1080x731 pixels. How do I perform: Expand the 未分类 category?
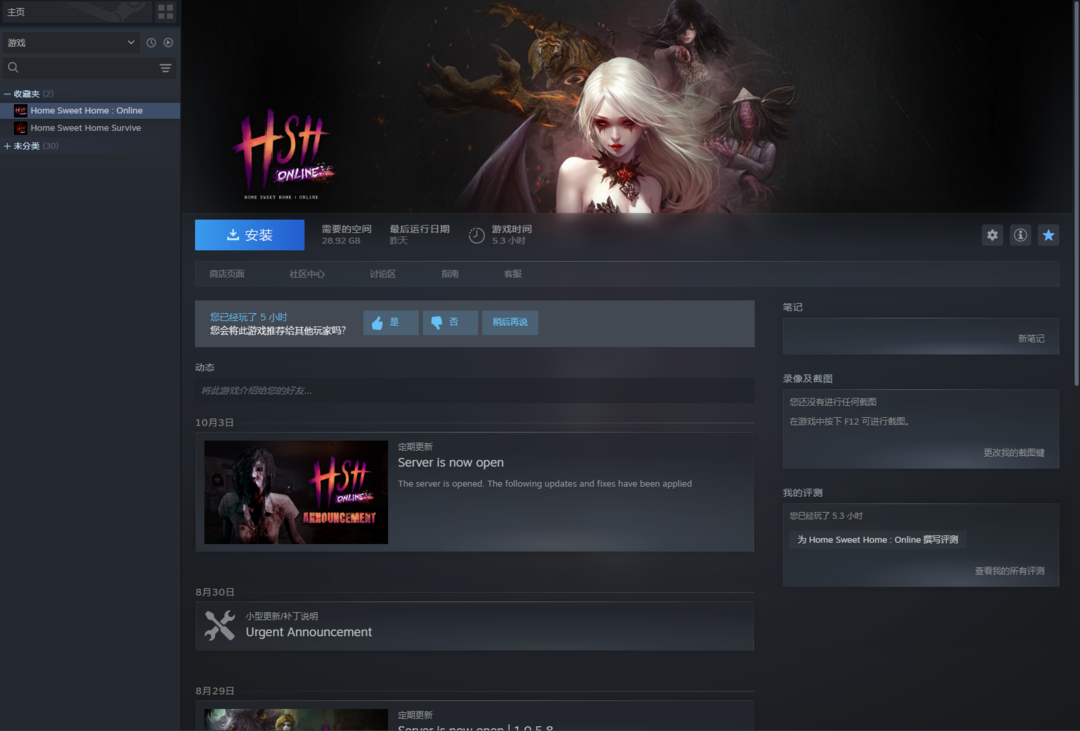coord(8,146)
